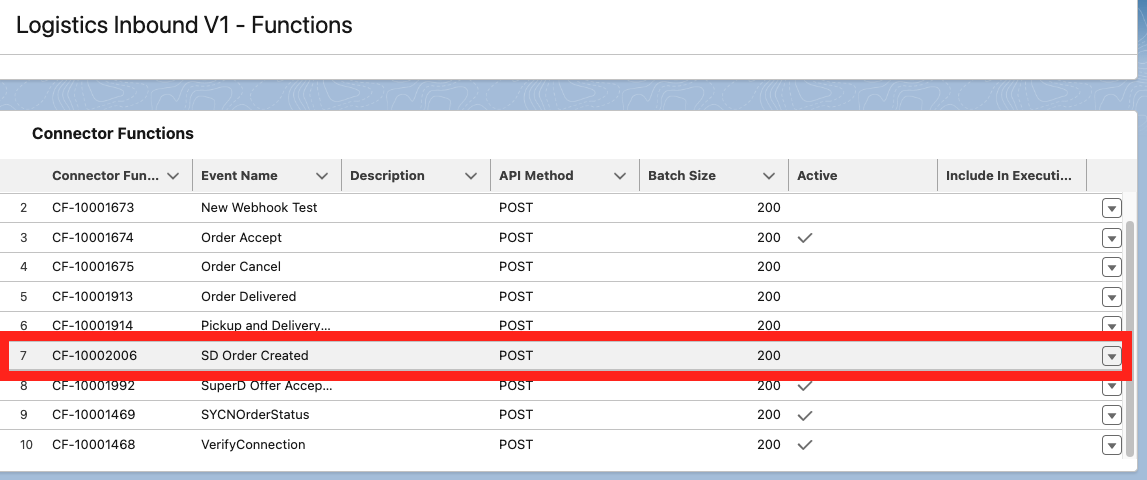Open row actions for Order Accept
Image resolution: width=1147 pixels, height=480 pixels.
pos(1111,239)
